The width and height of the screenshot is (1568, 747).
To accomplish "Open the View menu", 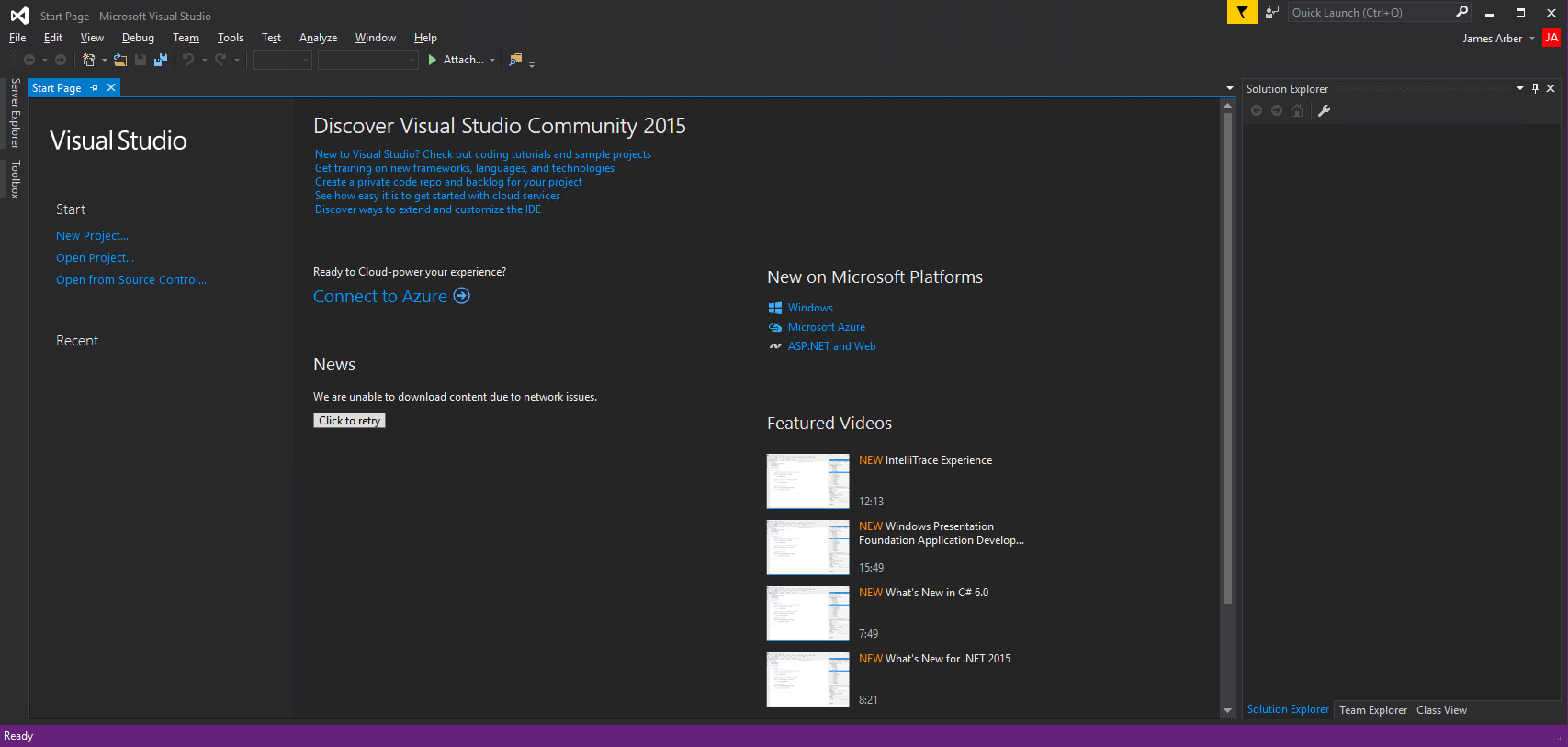I will click(x=92, y=38).
